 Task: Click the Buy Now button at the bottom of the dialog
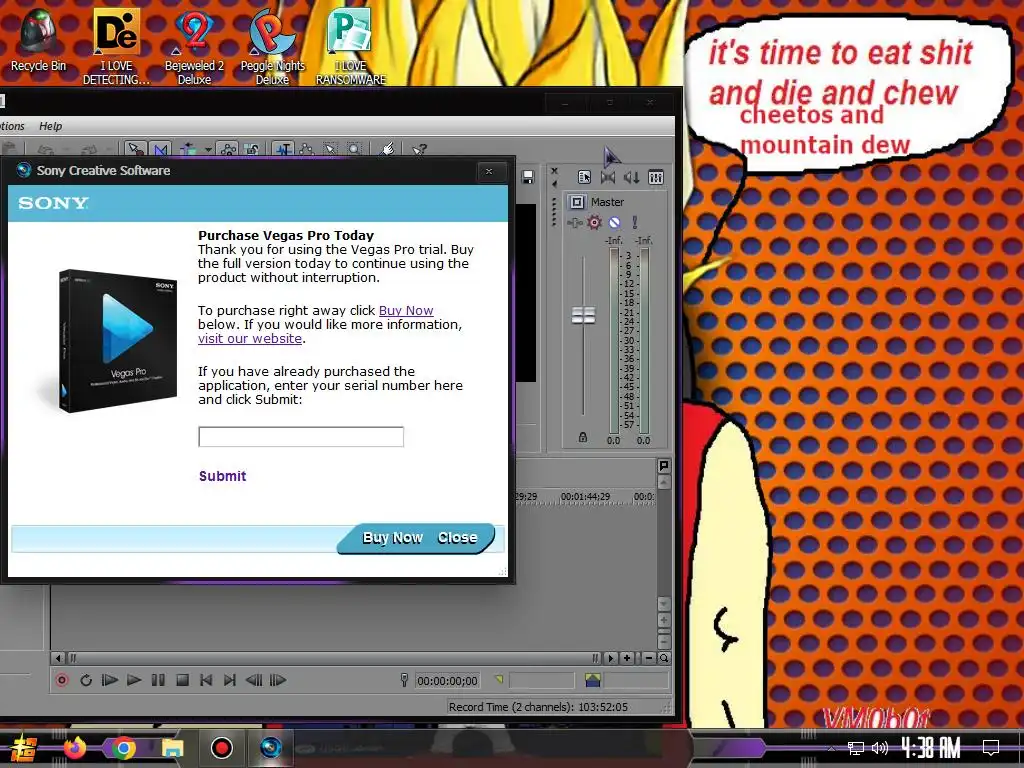(x=392, y=537)
